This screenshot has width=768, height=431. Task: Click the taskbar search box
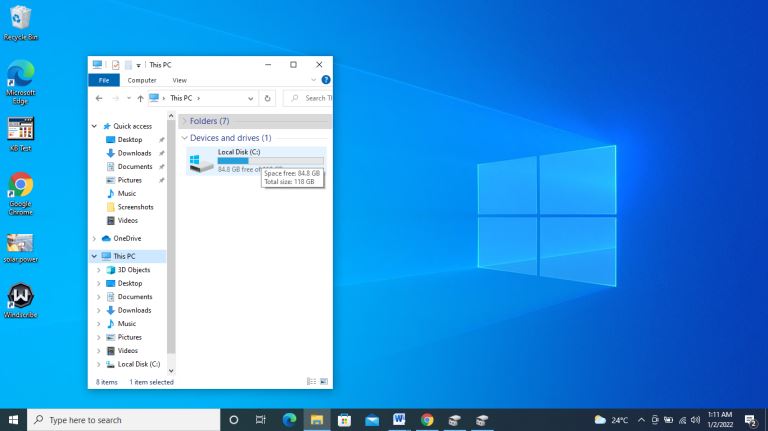[123, 420]
